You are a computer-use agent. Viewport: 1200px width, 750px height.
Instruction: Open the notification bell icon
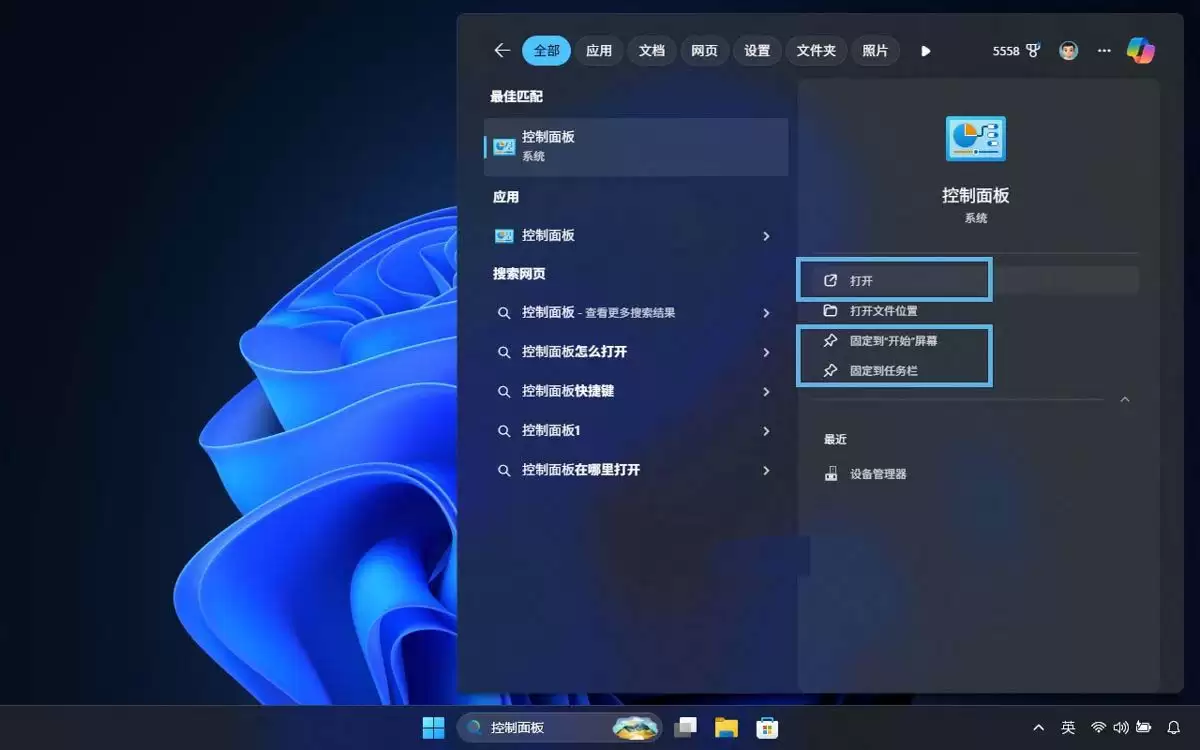pos(1173,727)
